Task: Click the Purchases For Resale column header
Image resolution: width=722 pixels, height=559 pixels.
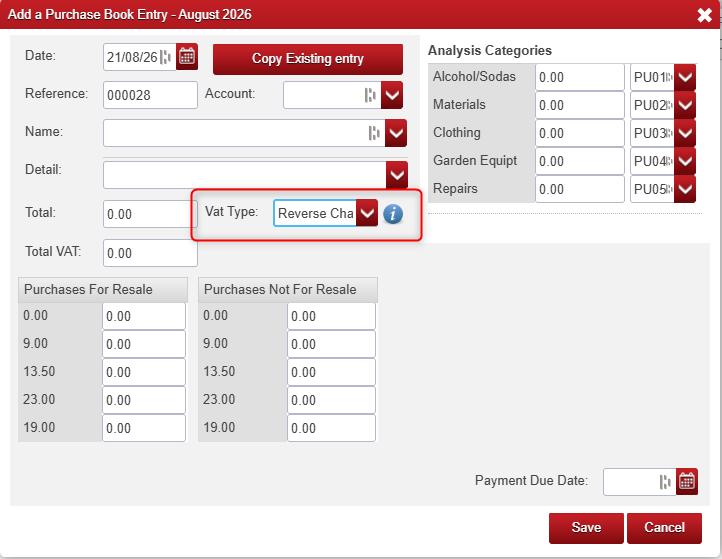Action: click(x=103, y=290)
